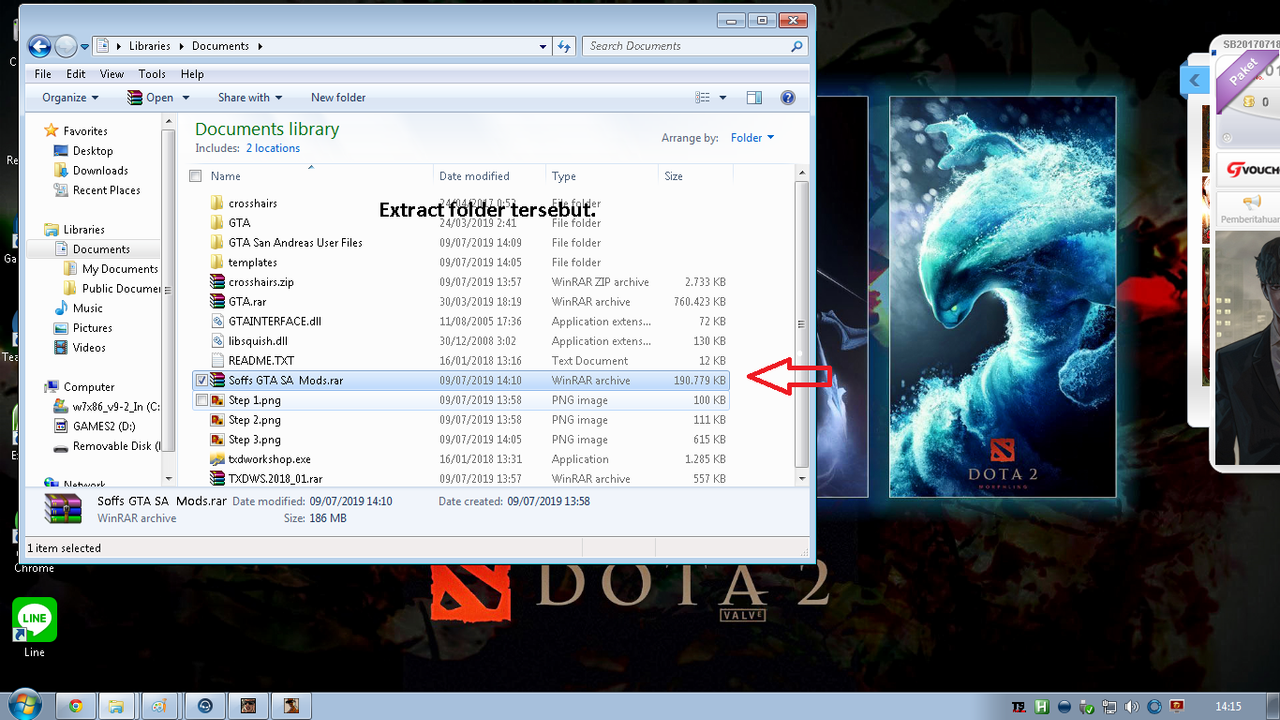
Task: Uncheck the Soffs GTA SA Mods.rar checkbox
Action: click(202, 381)
